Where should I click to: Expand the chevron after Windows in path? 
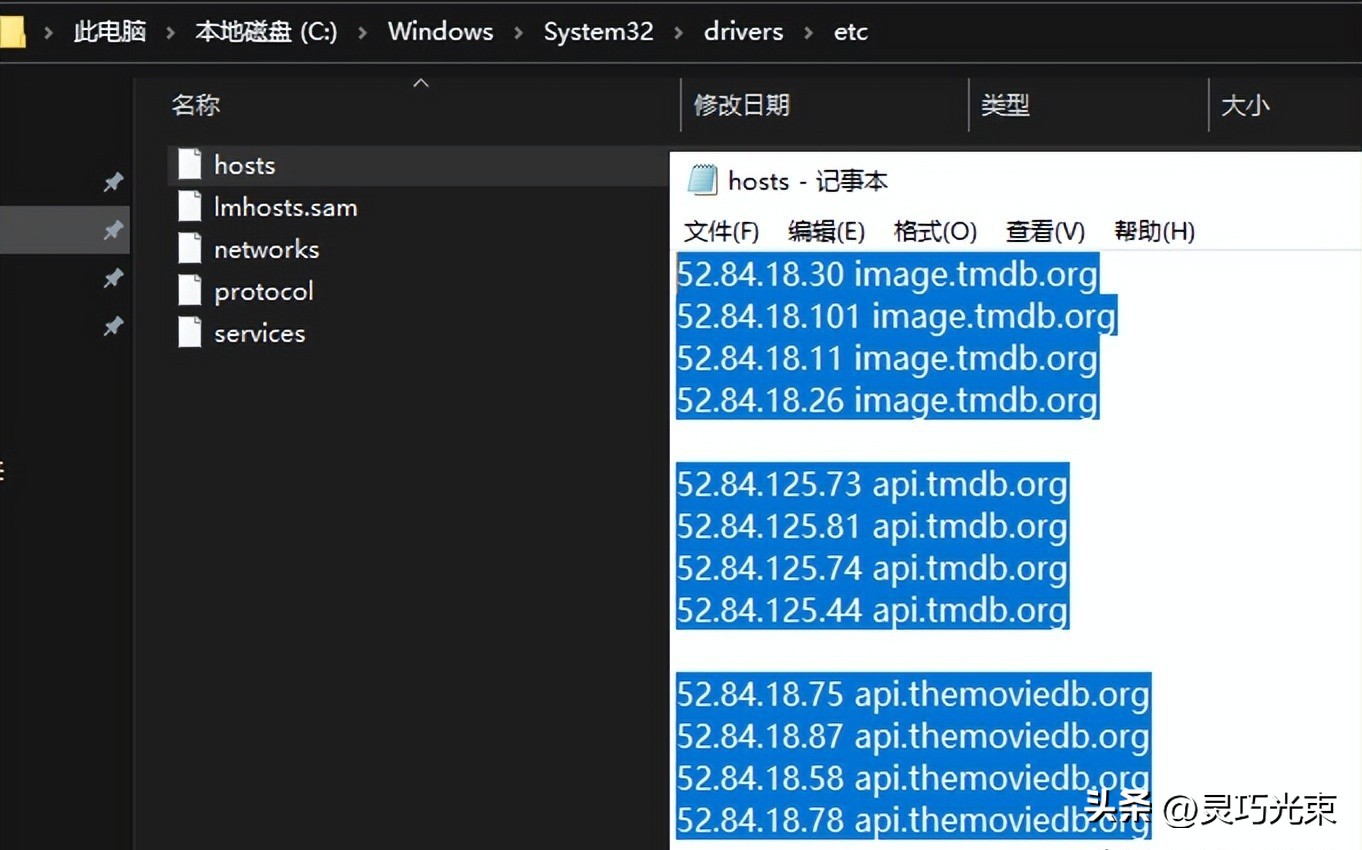tap(519, 32)
